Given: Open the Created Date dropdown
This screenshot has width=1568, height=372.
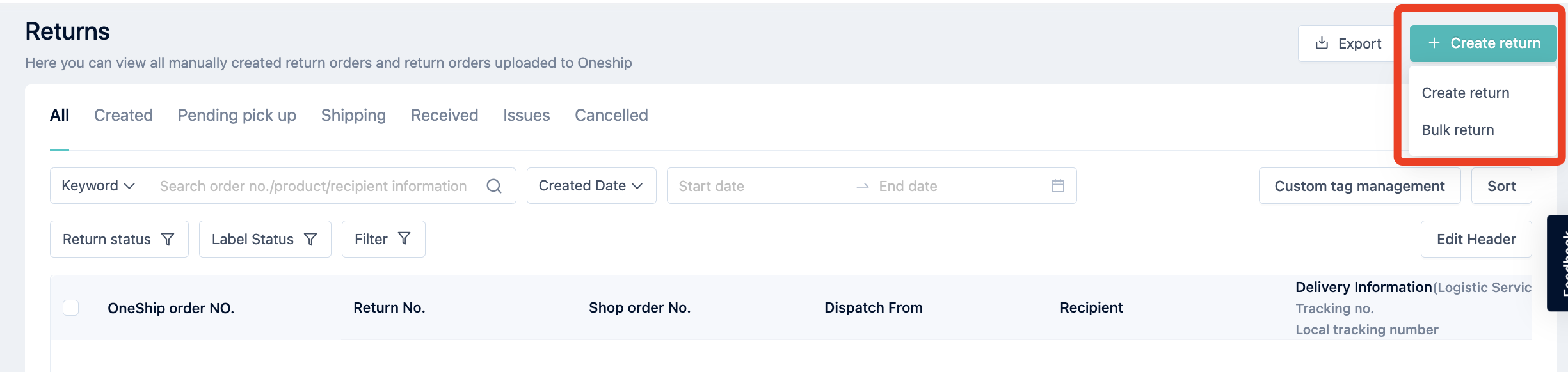Looking at the screenshot, I should (591, 186).
